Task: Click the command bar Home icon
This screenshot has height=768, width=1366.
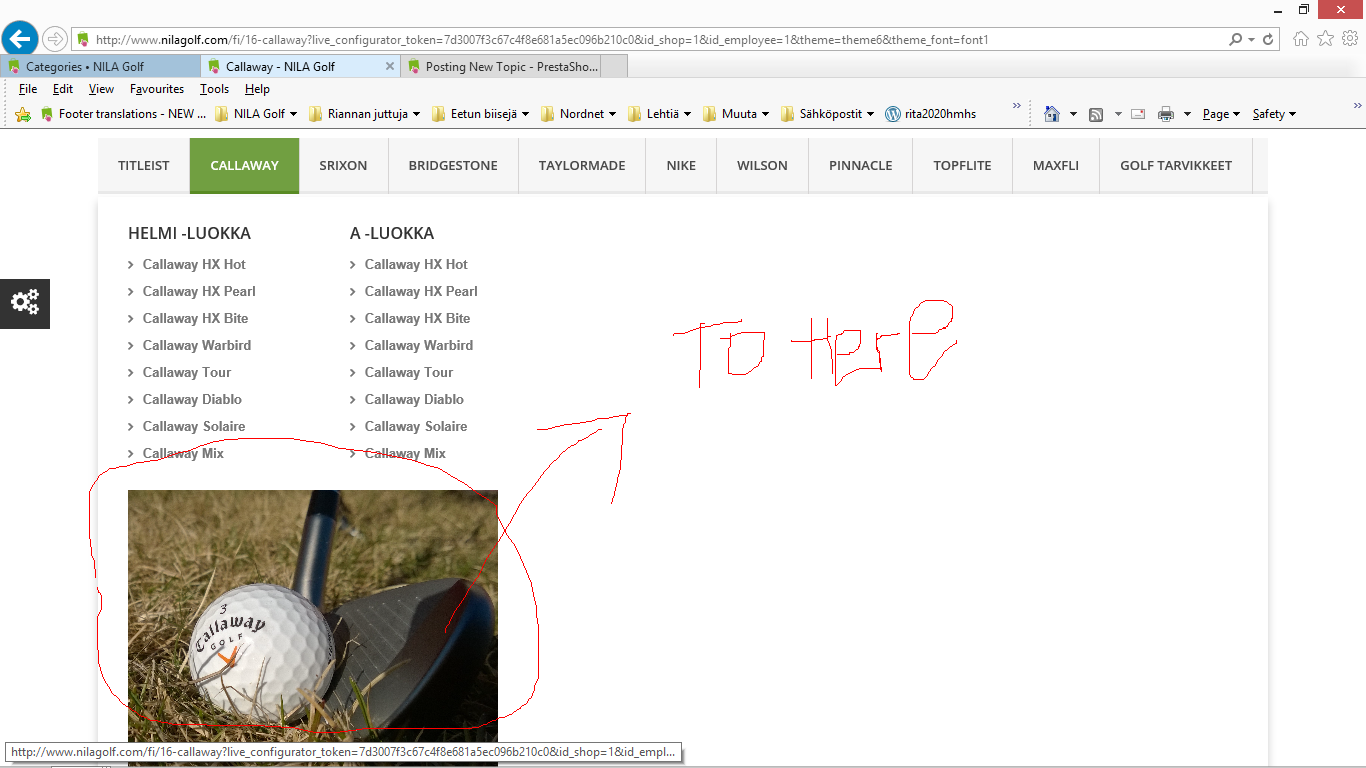Action: point(1052,114)
